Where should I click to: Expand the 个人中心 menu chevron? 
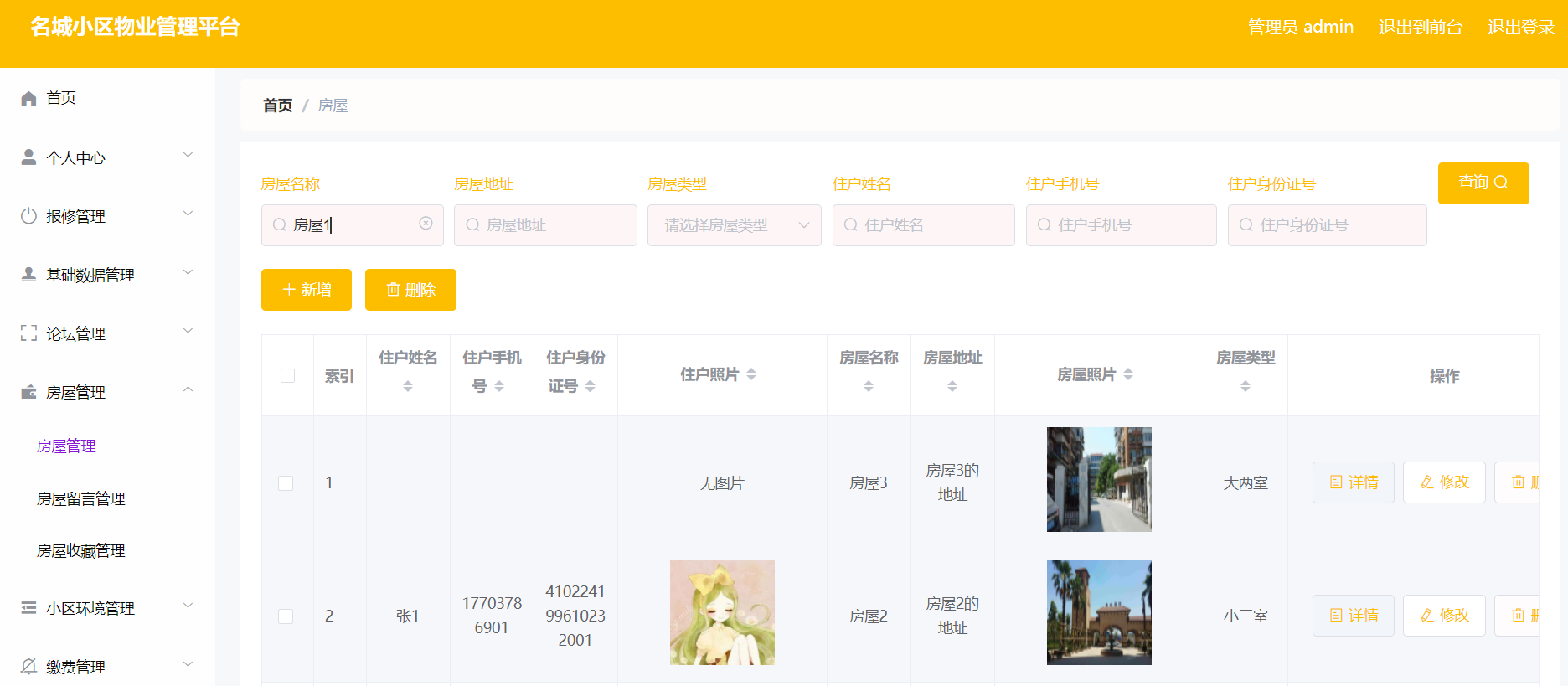[188, 155]
